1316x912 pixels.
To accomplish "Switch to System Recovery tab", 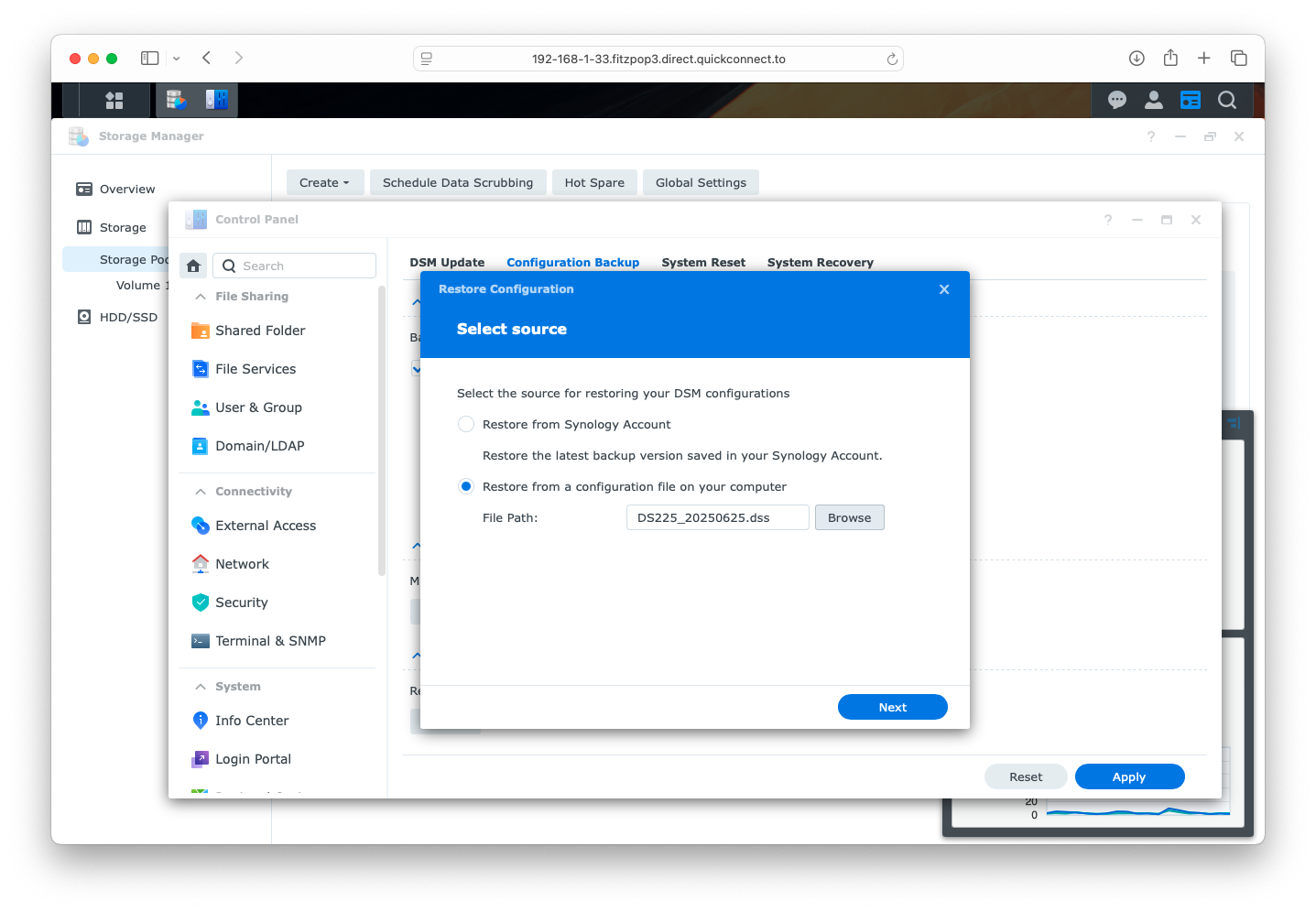I will coord(821,263).
